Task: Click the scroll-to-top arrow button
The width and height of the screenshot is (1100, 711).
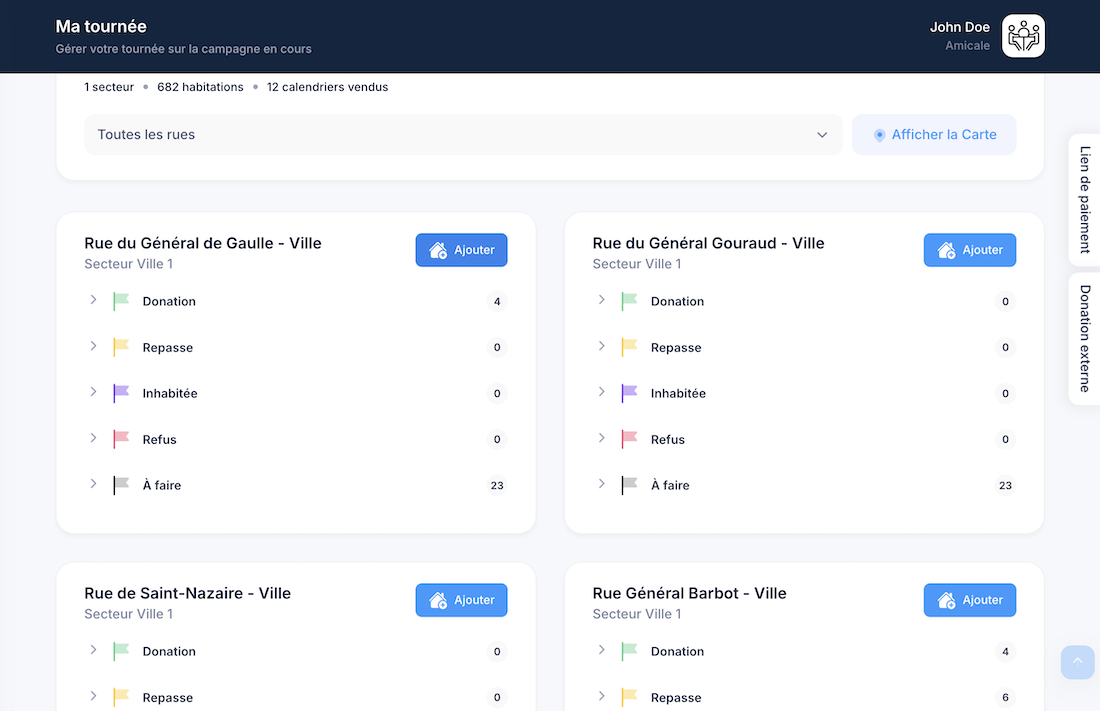Action: tap(1077, 662)
